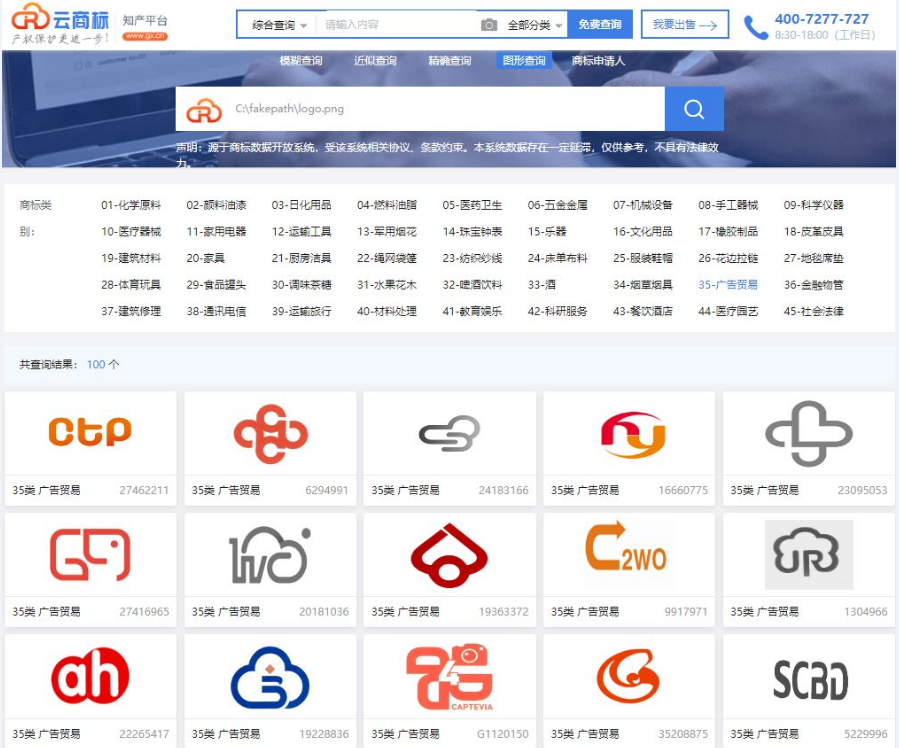Open the red ah trademark logo

[90, 675]
